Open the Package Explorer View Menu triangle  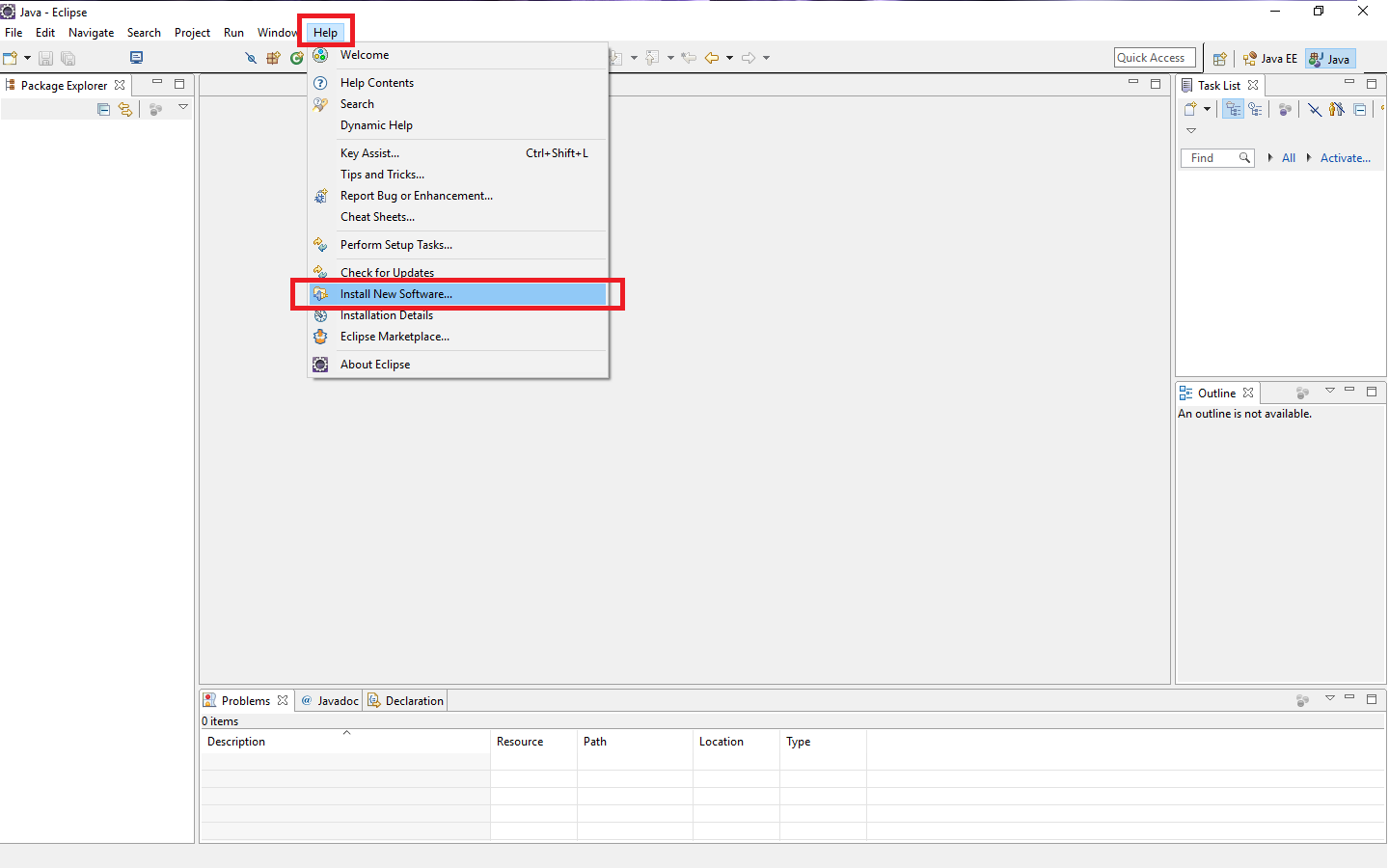tap(183, 107)
